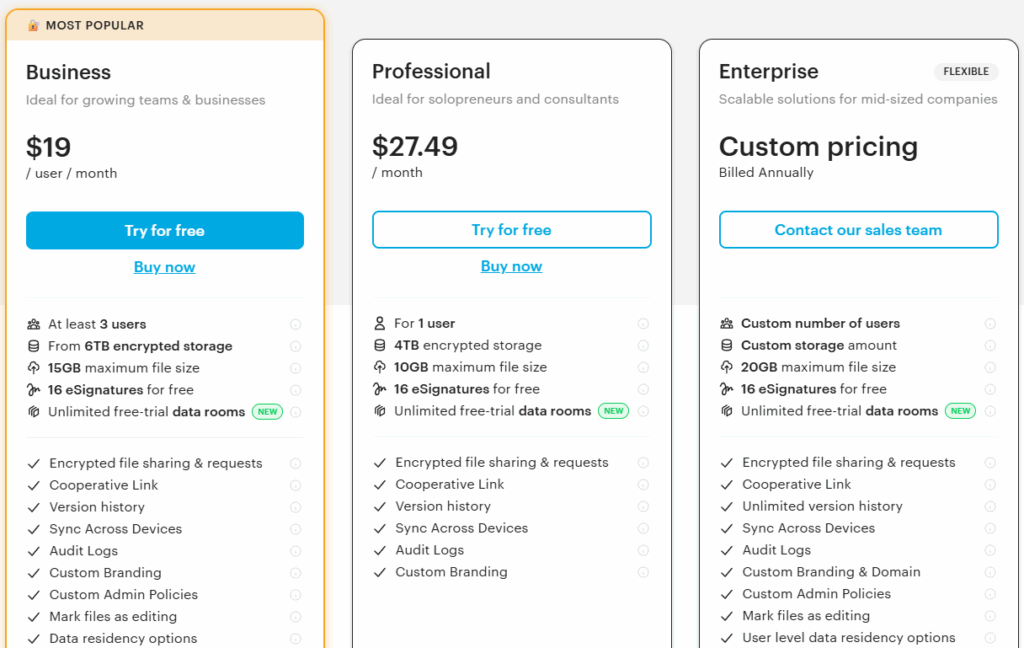Click info icon beside Professional 10GB maximum file size

click(x=643, y=367)
